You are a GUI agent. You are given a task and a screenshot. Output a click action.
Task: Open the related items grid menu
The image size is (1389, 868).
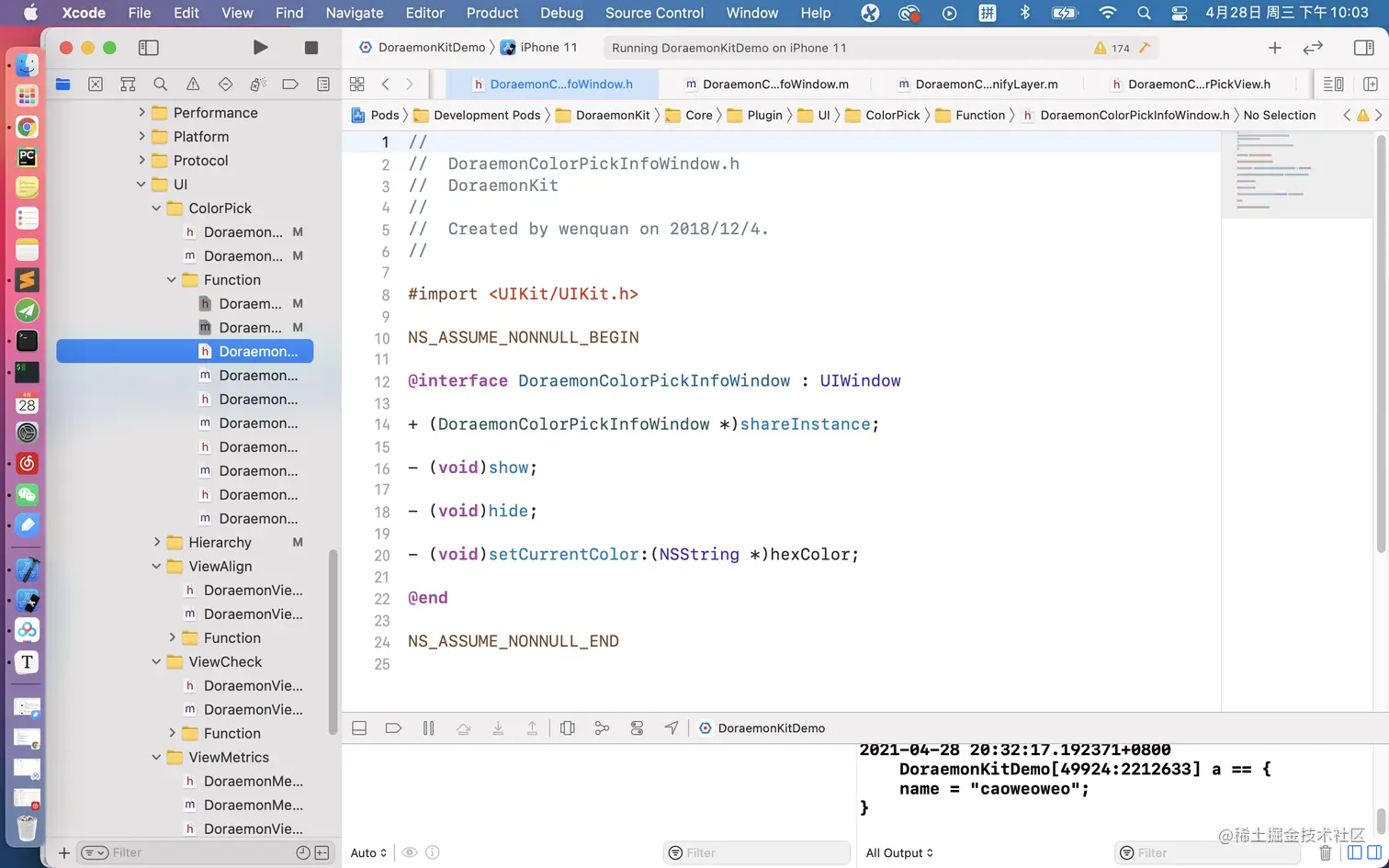(x=357, y=84)
